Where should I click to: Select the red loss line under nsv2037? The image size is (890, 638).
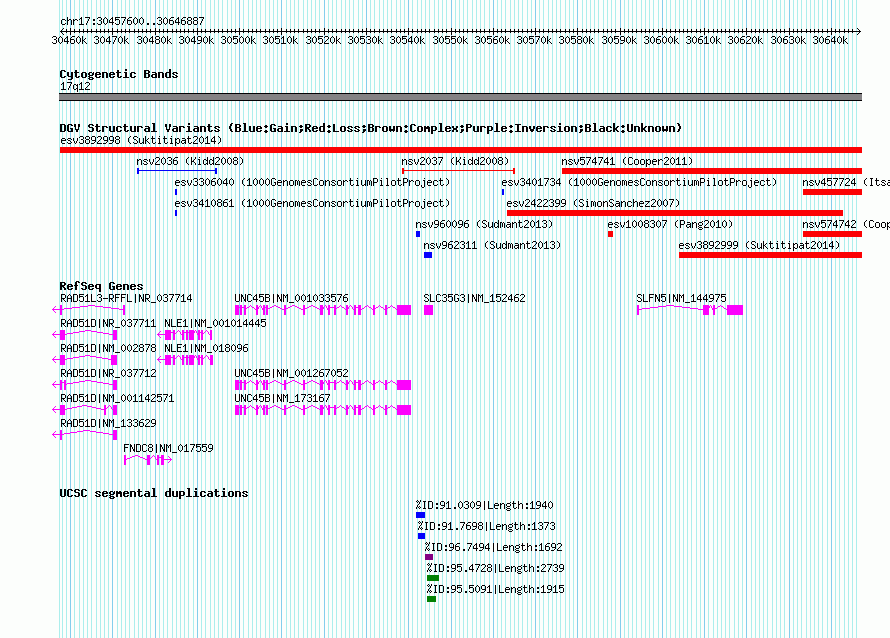(458, 171)
